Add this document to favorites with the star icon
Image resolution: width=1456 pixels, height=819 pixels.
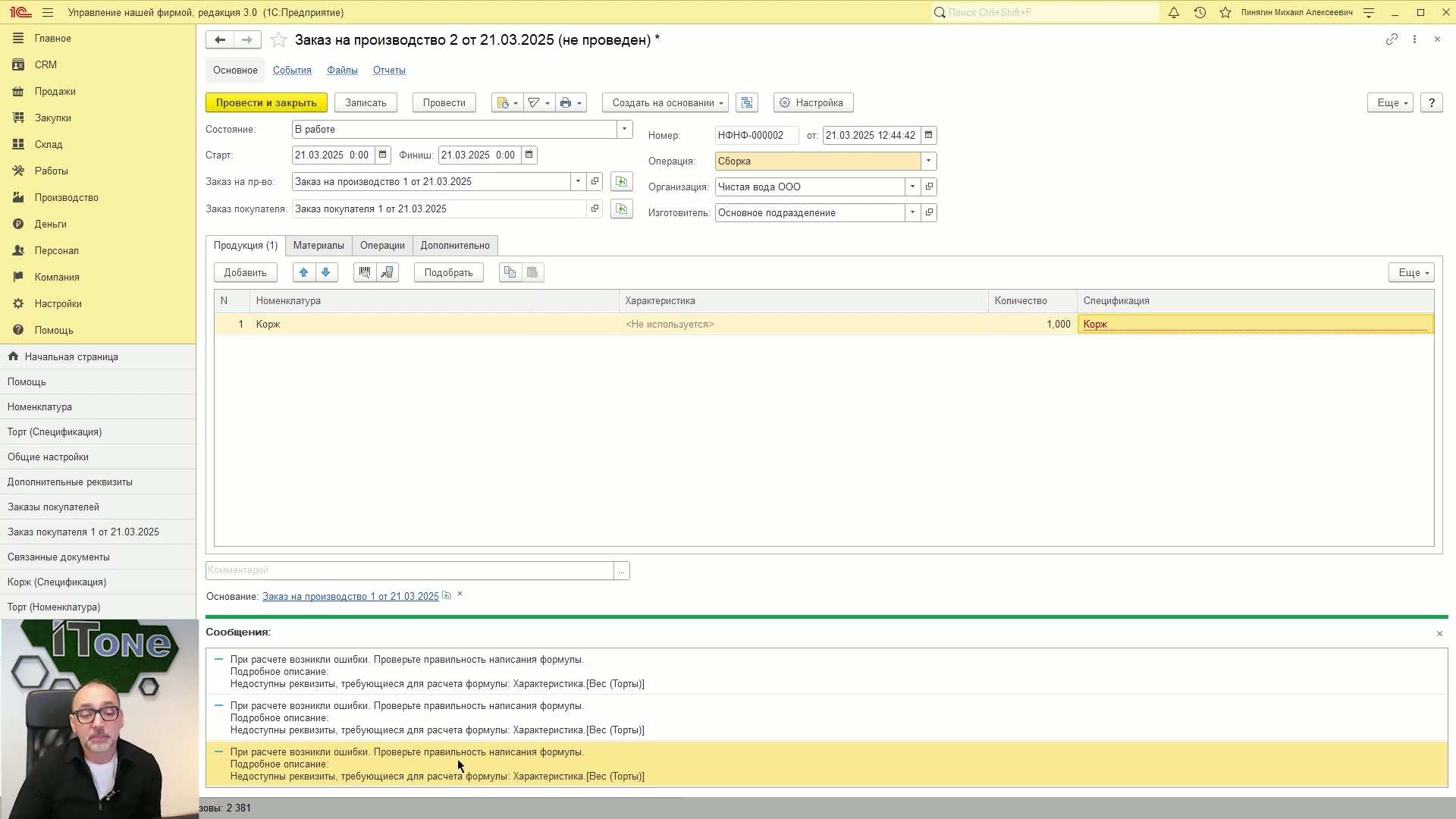pyautogui.click(x=278, y=40)
